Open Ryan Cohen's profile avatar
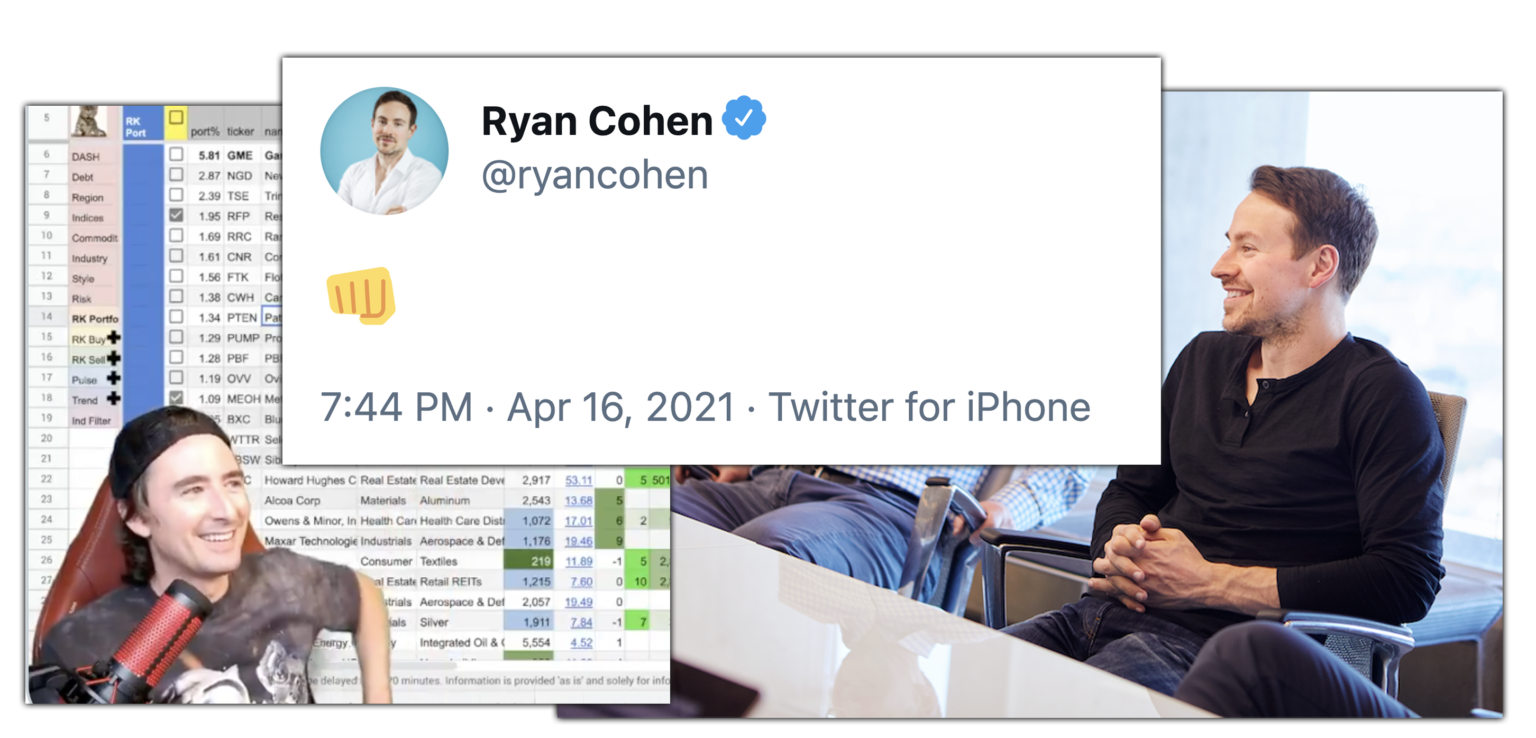This screenshot has height=738, width=1536. pyautogui.click(x=384, y=152)
